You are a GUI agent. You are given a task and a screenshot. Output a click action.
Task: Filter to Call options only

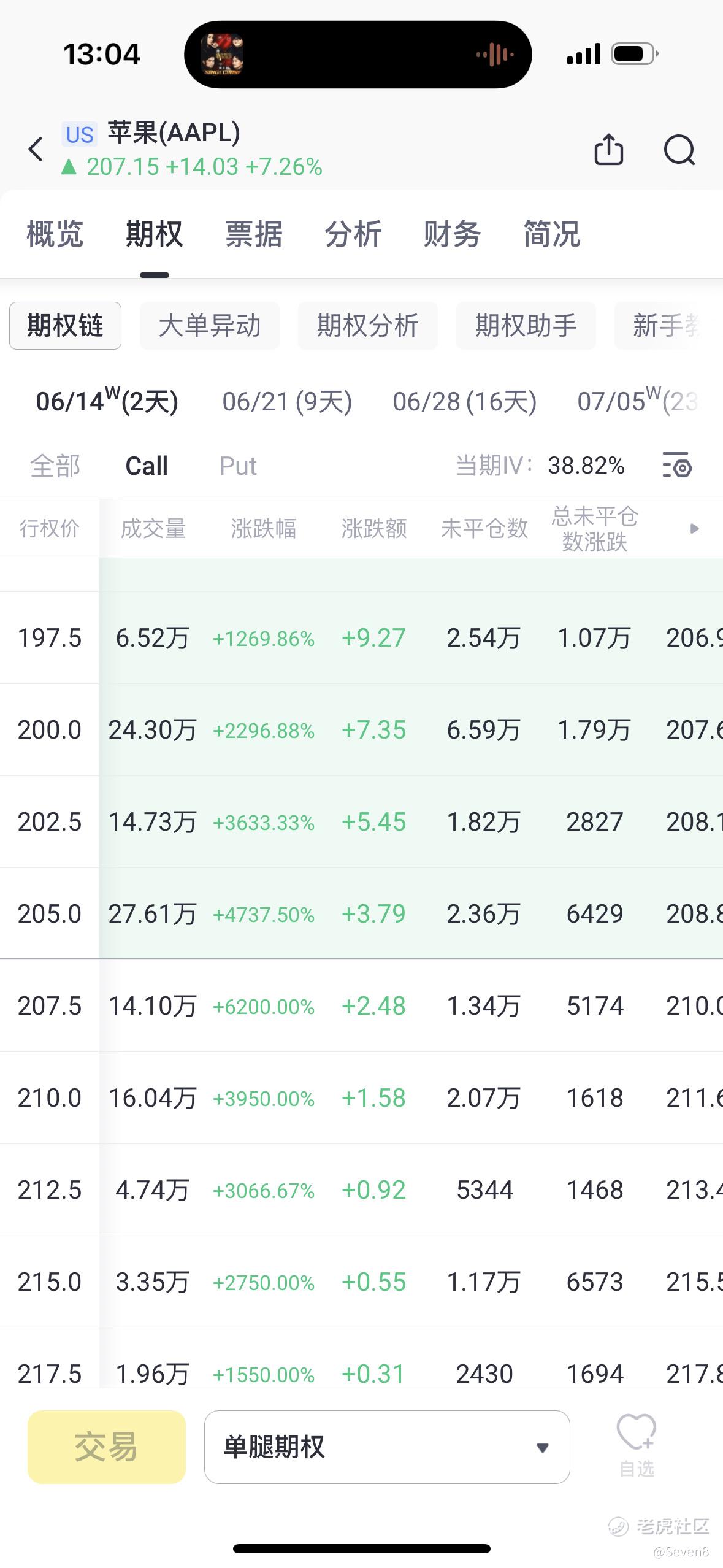147,466
